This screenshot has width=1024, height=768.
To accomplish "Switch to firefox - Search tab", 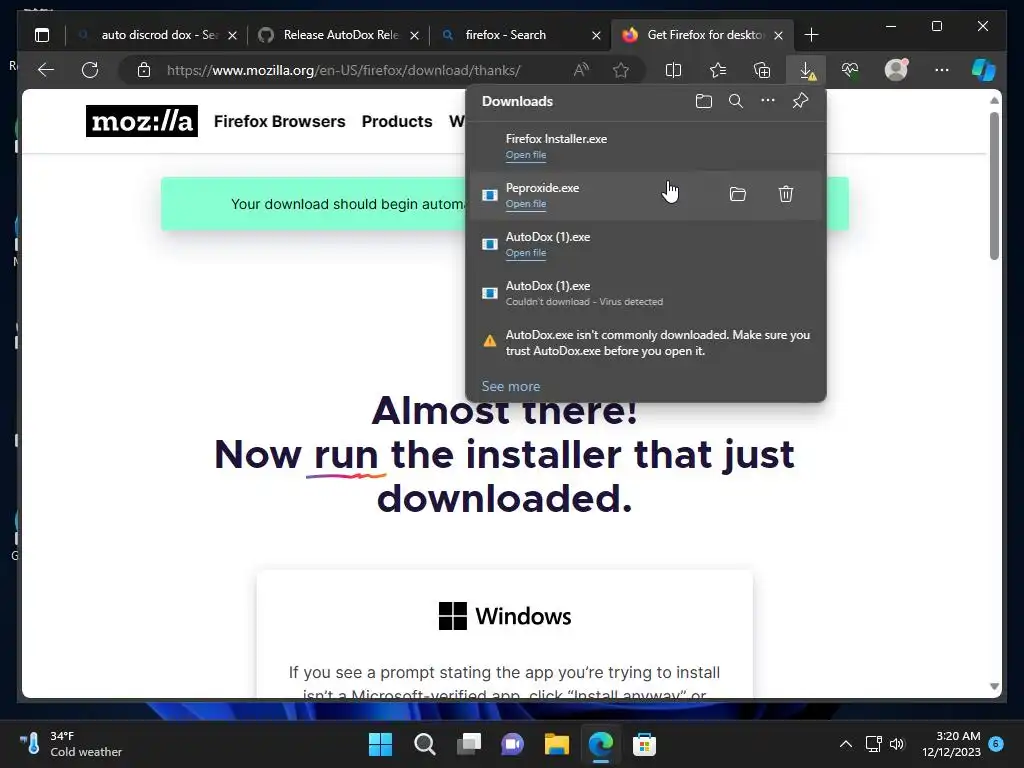I will tap(520, 35).
